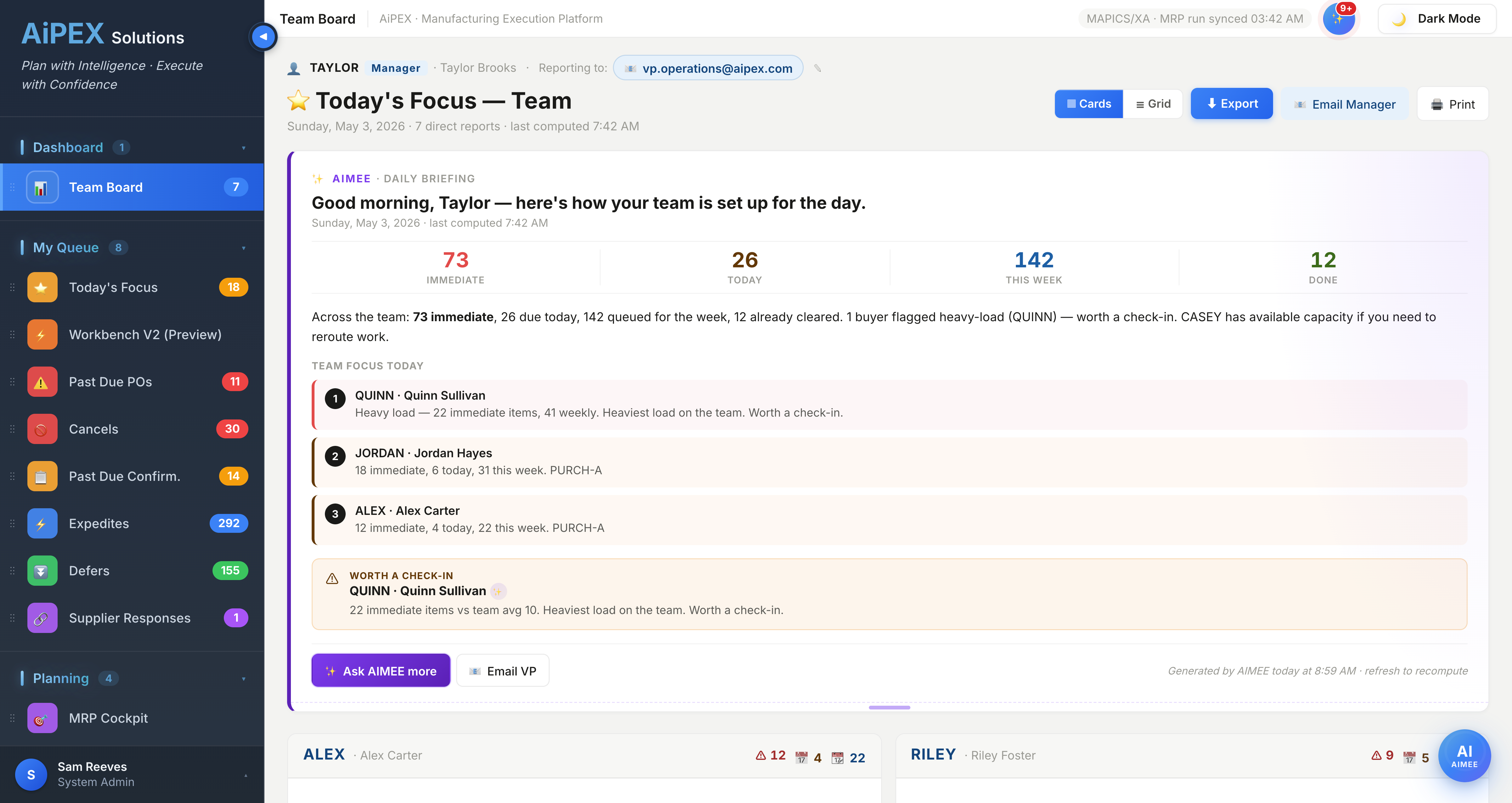The width and height of the screenshot is (1512, 803).
Task: Click the Expedites 292 count badge
Action: [x=228, y=524]
